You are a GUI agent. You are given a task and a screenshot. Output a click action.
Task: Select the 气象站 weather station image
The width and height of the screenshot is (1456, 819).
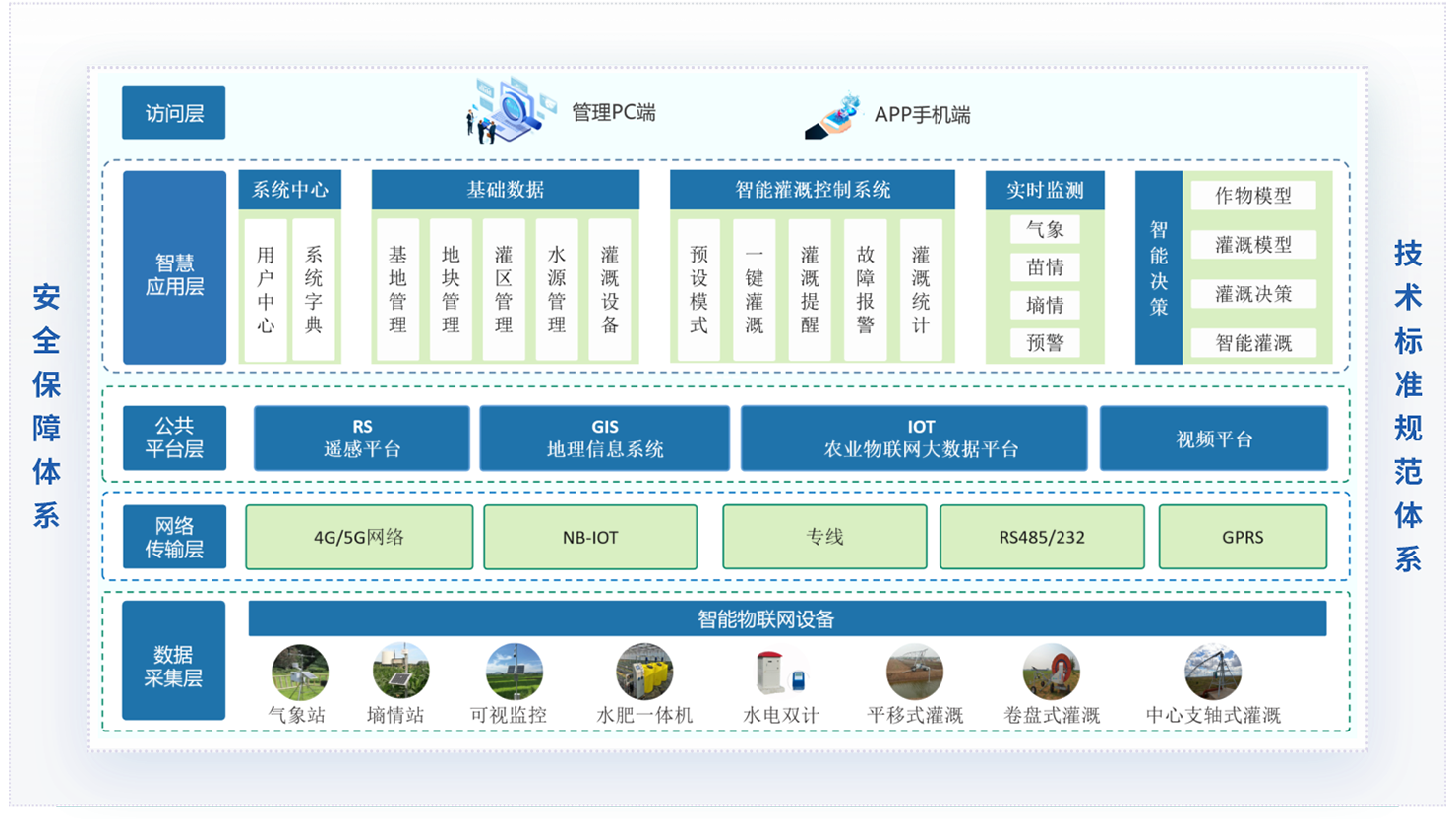click(299, 673)
